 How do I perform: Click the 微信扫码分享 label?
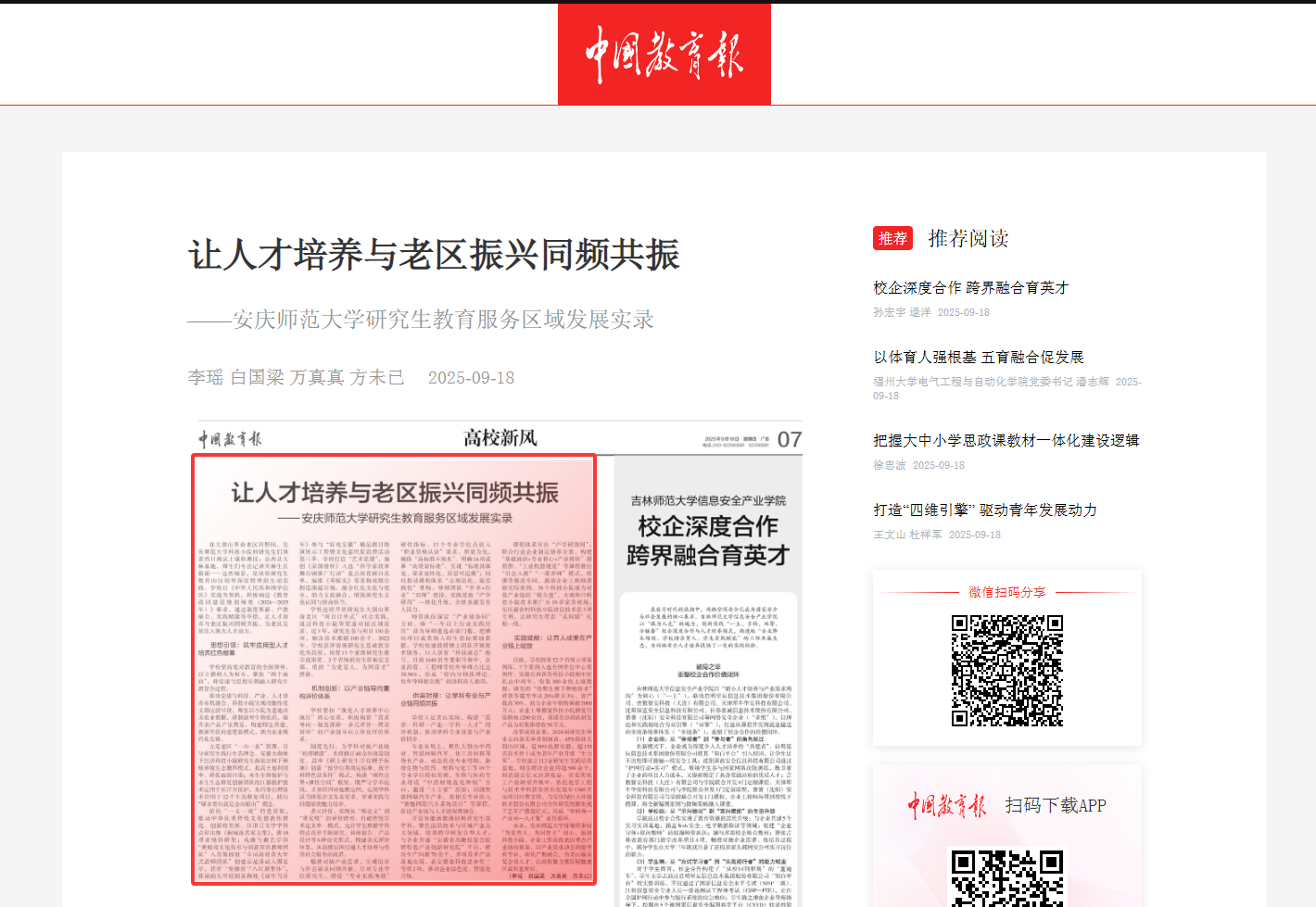click(1006, 592)
